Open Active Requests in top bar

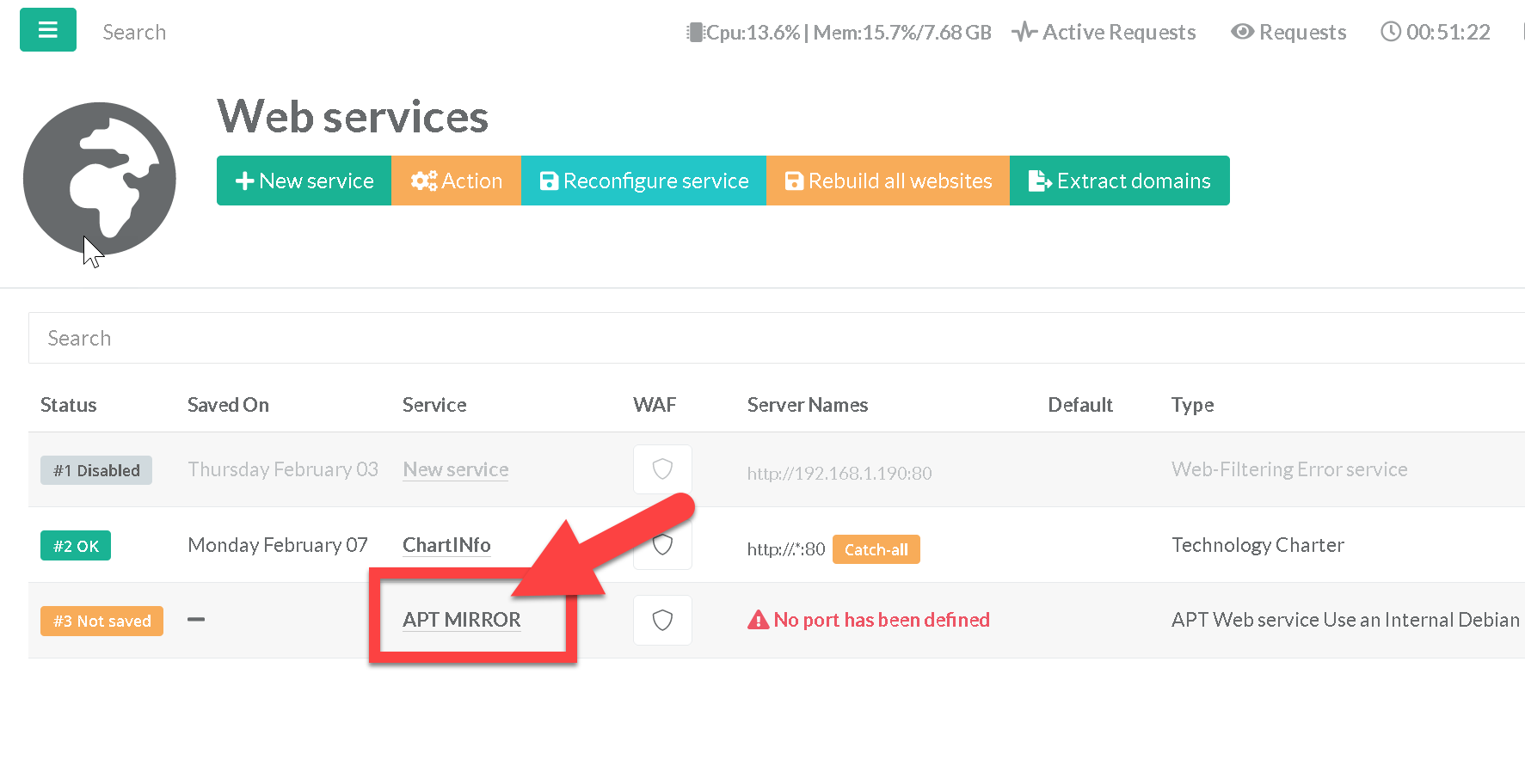pos(1104,33)
